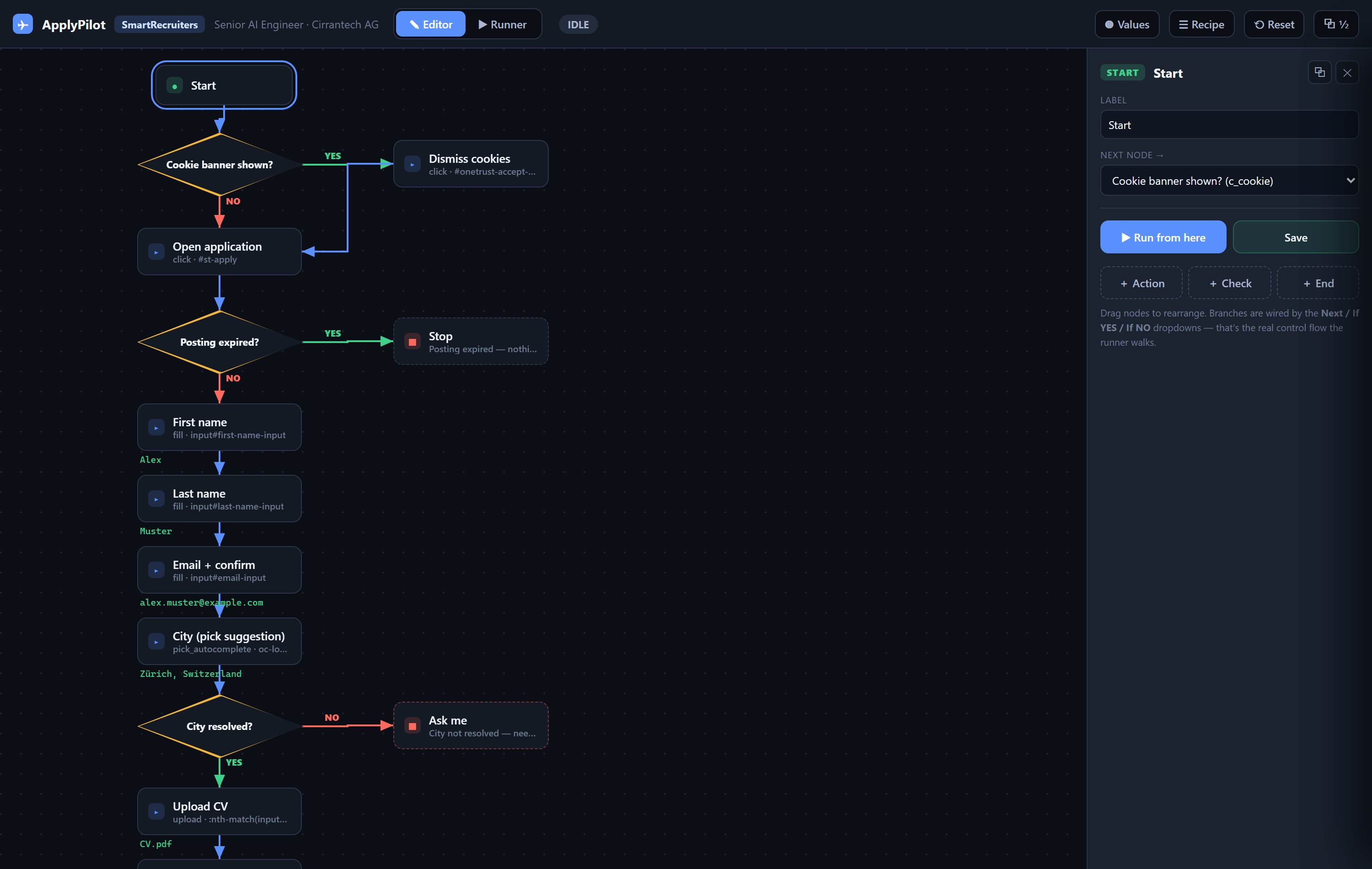Add a new Check node
Screen dimensions: 1372x869
pyautogui.click(x=1230, y=283)
